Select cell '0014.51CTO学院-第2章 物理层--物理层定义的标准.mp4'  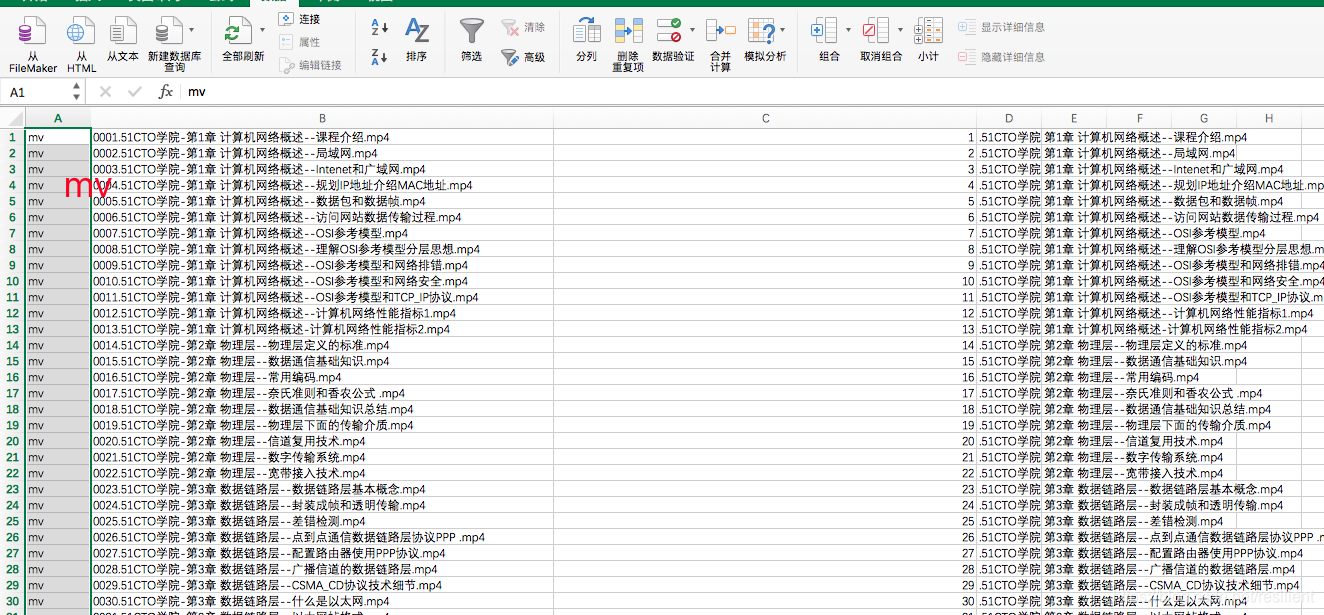tap(322, 345)
